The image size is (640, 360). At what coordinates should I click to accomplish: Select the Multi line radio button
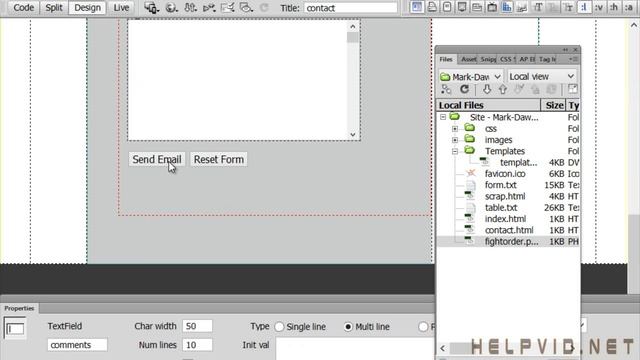[x=348, y=327]
